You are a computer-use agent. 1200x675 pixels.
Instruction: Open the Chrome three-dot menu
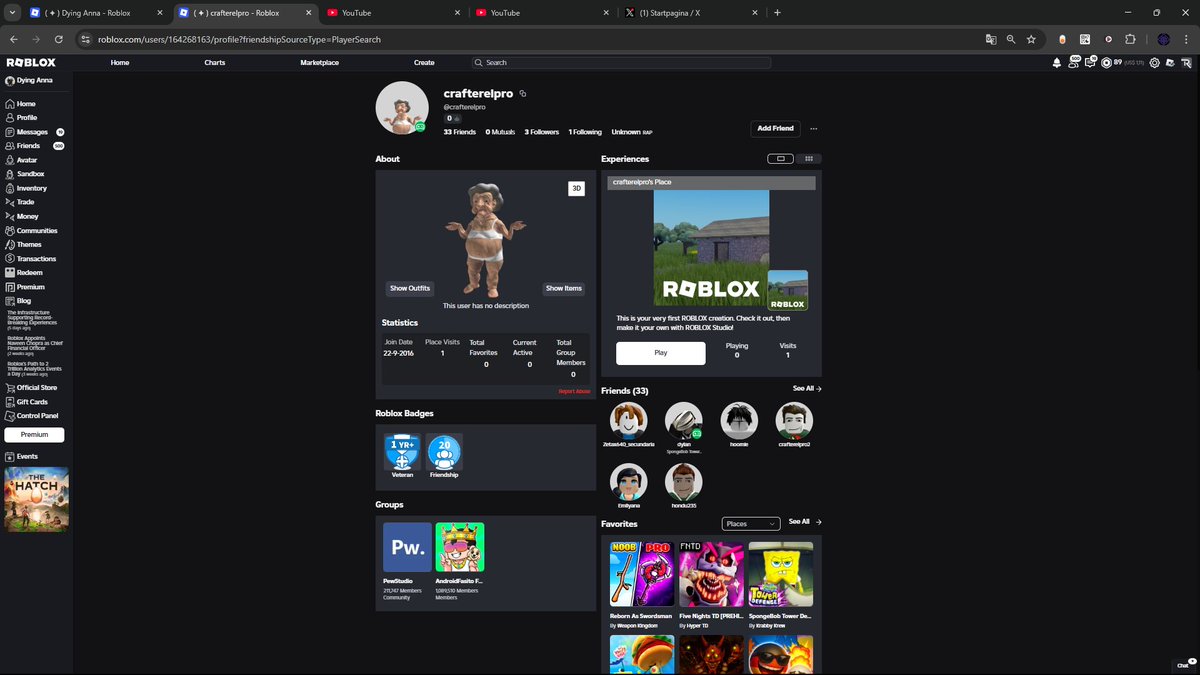1186,39
